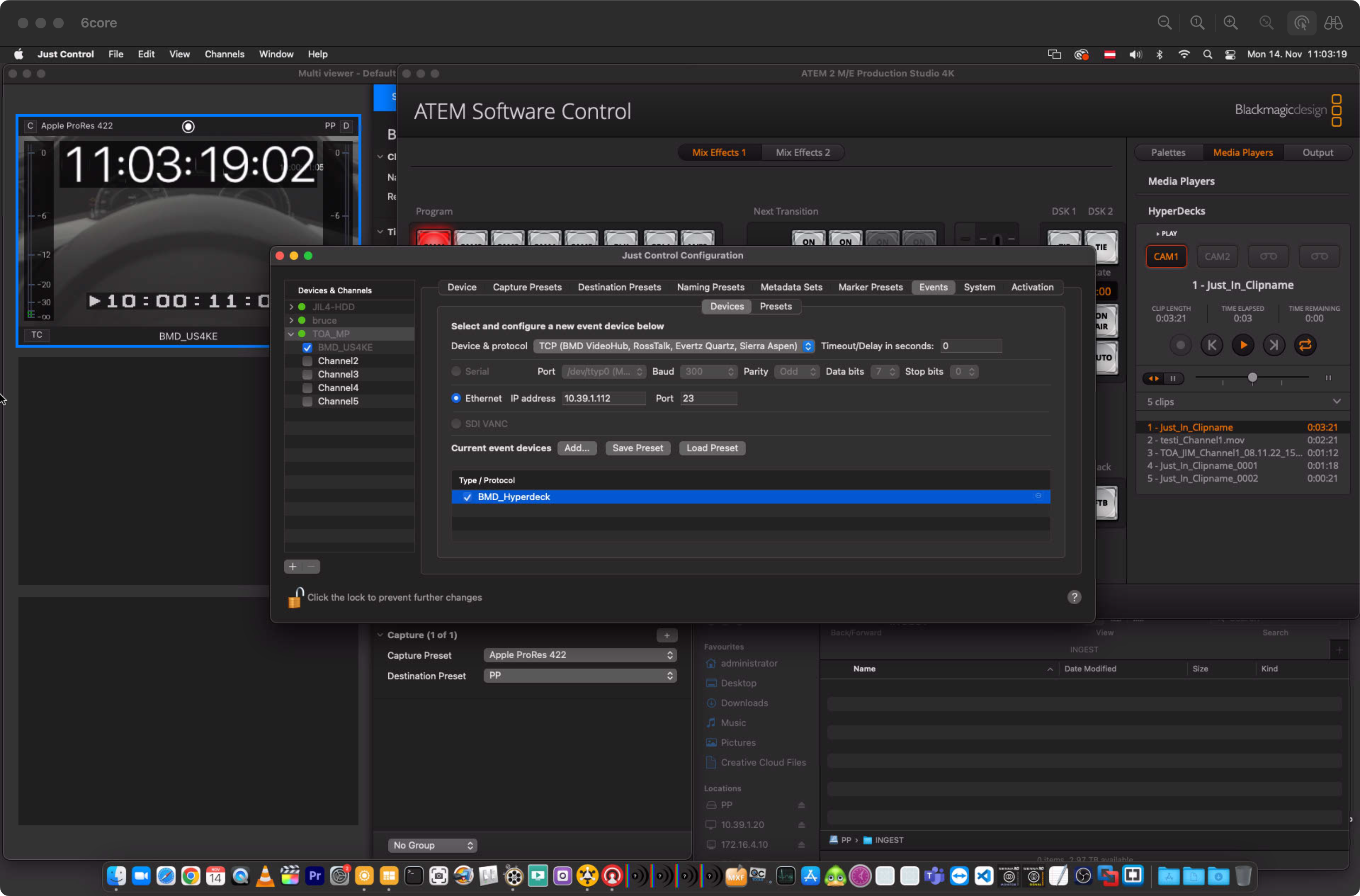Select clip 2 - testi_Channel1.mov

[1242, 440]
